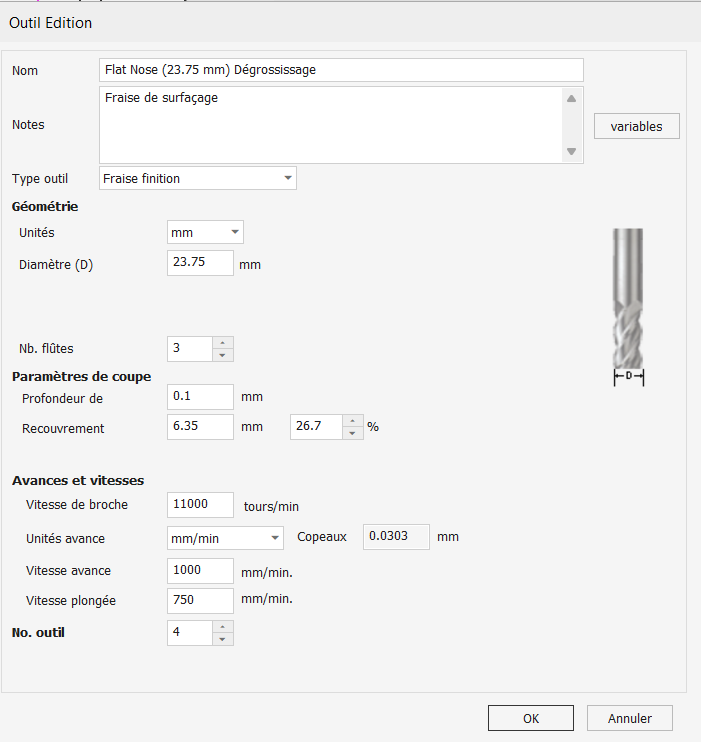The height and width of the screenshot is (742, 701).
Task: Increase No. outil with up arrow
Action: (222, 627)
